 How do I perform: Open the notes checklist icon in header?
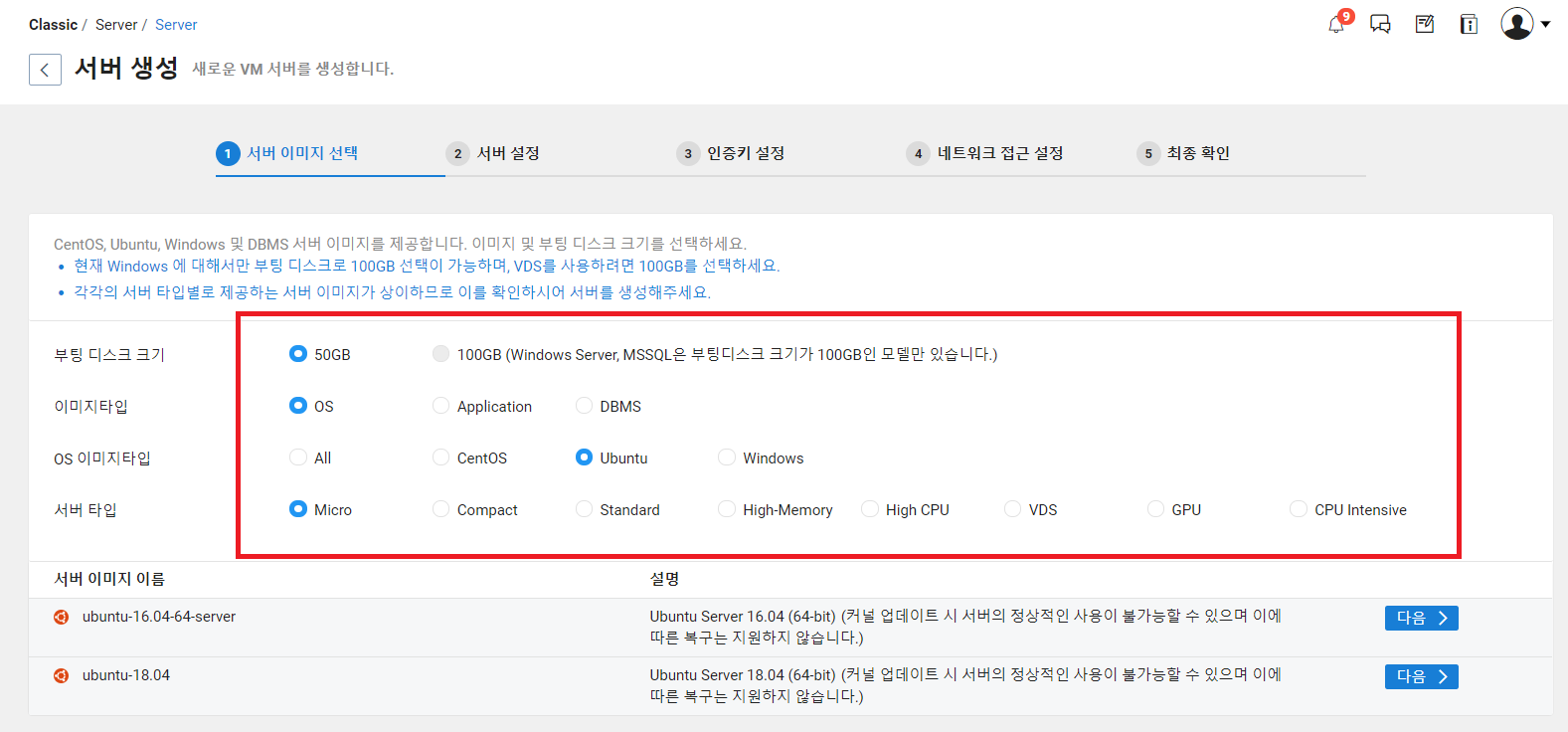1425,24
